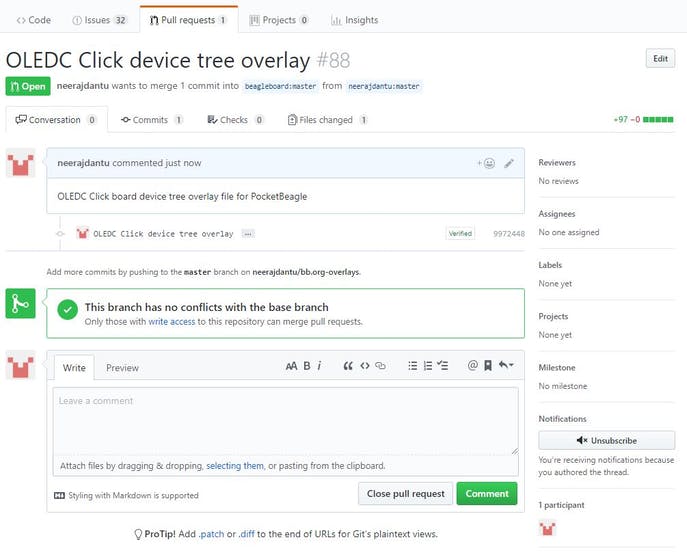687x555 pixels.
Task: Reference an issue with the bookmark icon
Action: coord(488,366)
